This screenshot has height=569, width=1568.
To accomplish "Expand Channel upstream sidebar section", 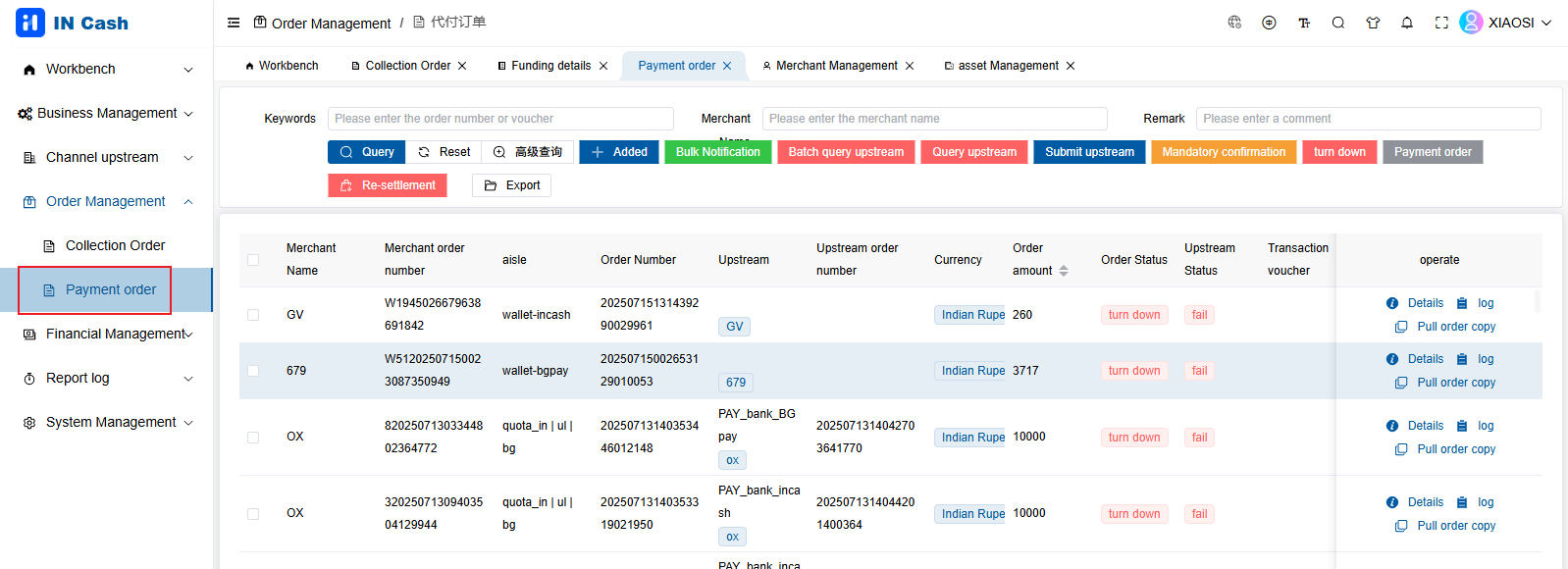I will pos(106,158).
